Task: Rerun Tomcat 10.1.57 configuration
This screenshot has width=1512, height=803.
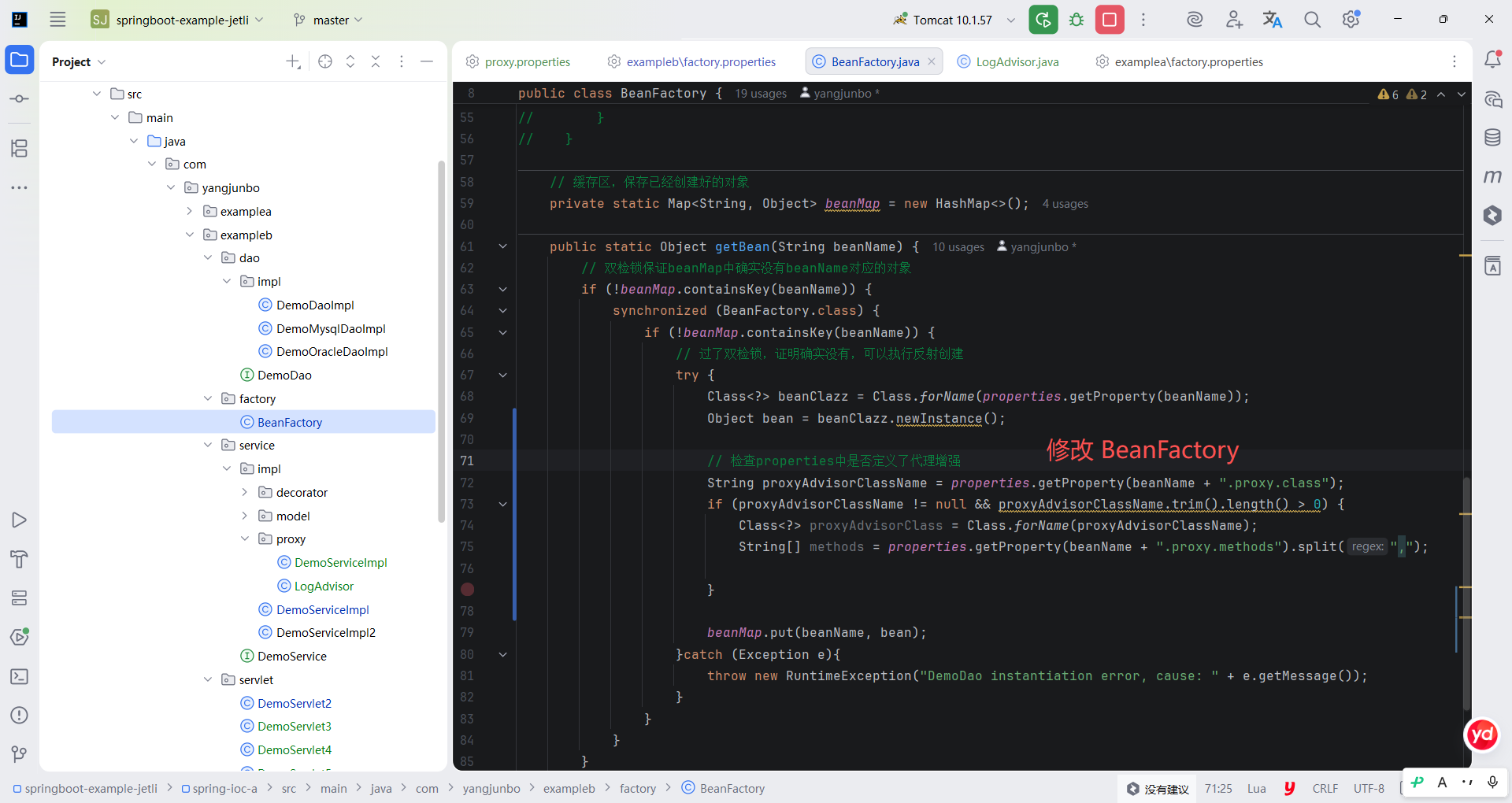Action: (x=1043, y=20)
